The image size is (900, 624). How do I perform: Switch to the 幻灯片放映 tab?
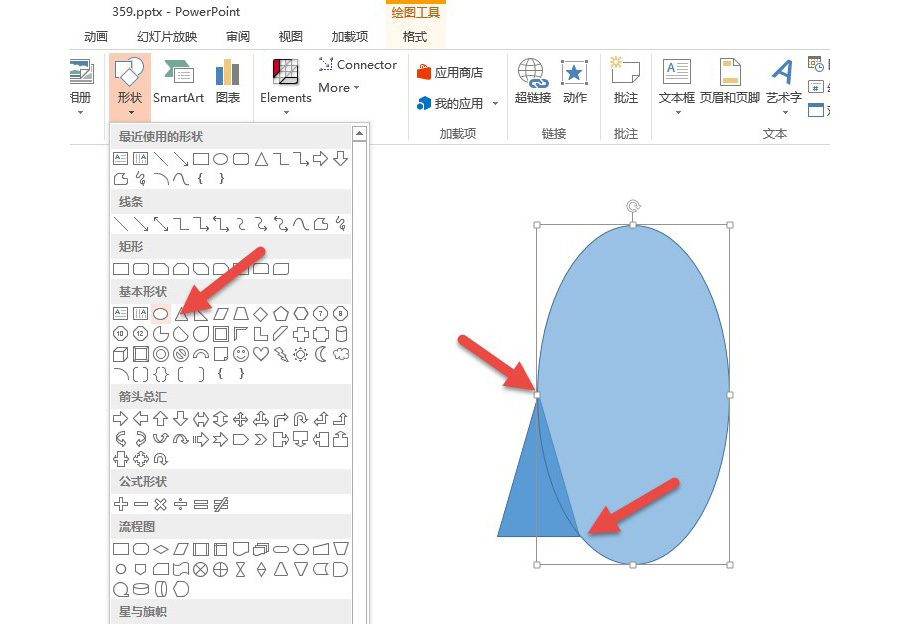point(167,37)
